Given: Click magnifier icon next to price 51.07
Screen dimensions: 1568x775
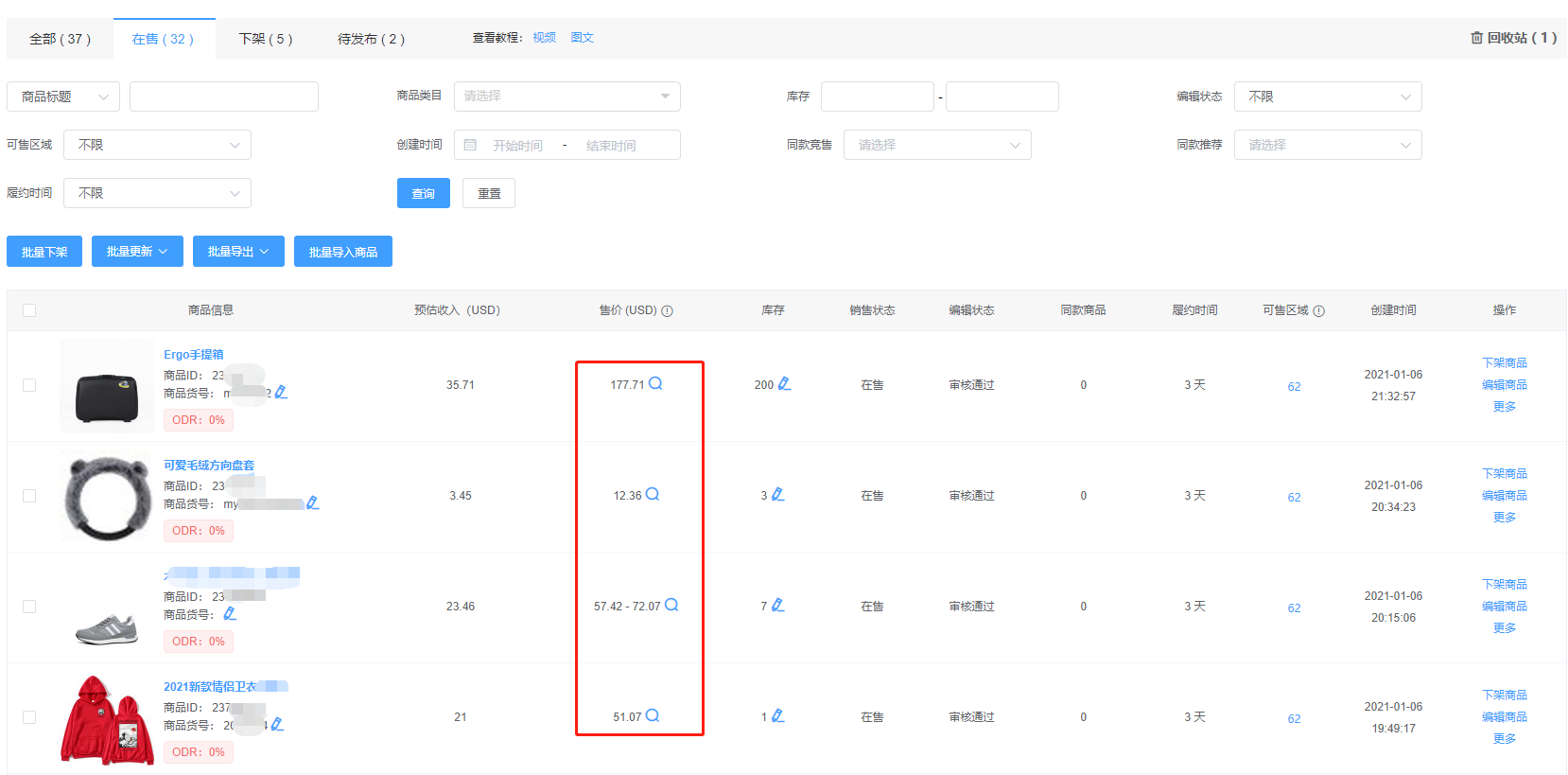Looking at the screenshot, I should tap(653, 715).
